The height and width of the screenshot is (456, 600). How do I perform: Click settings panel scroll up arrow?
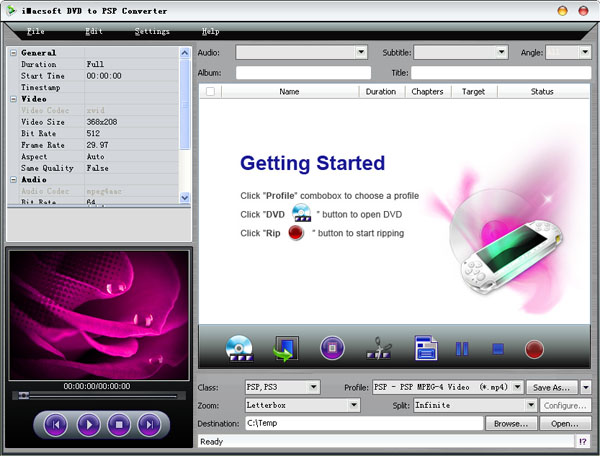(185, 53)
